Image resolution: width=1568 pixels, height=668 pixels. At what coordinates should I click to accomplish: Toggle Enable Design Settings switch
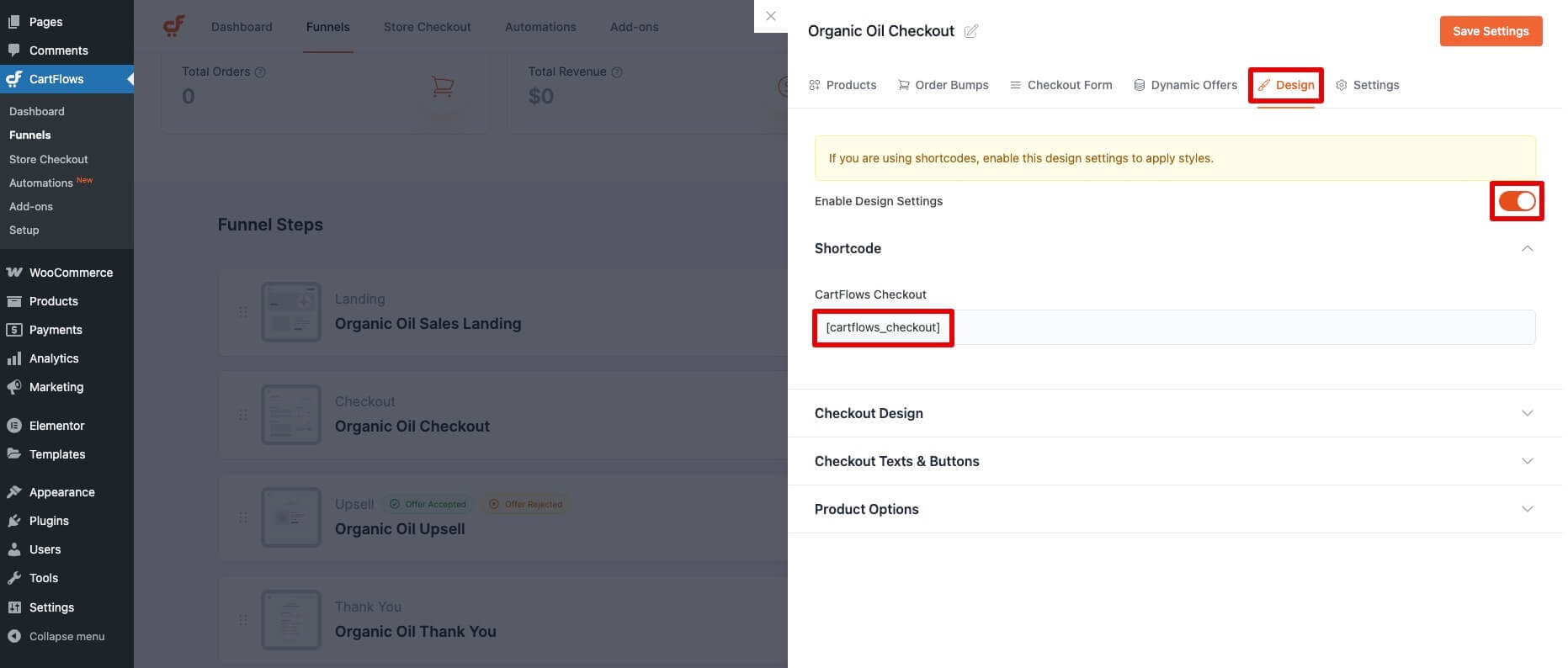[x=1517, y=201]
